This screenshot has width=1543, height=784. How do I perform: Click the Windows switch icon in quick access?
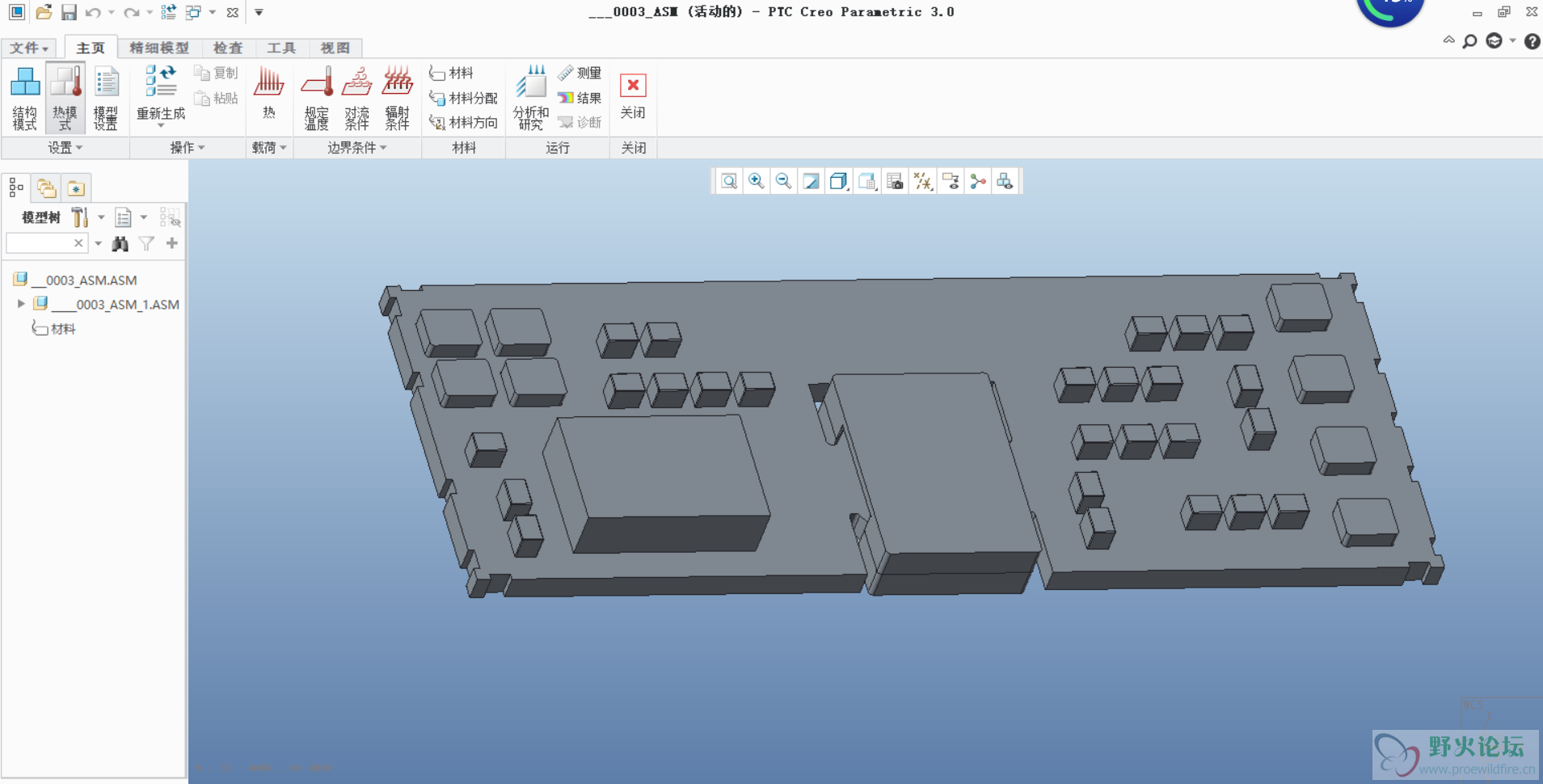click(x=193, y=12)
